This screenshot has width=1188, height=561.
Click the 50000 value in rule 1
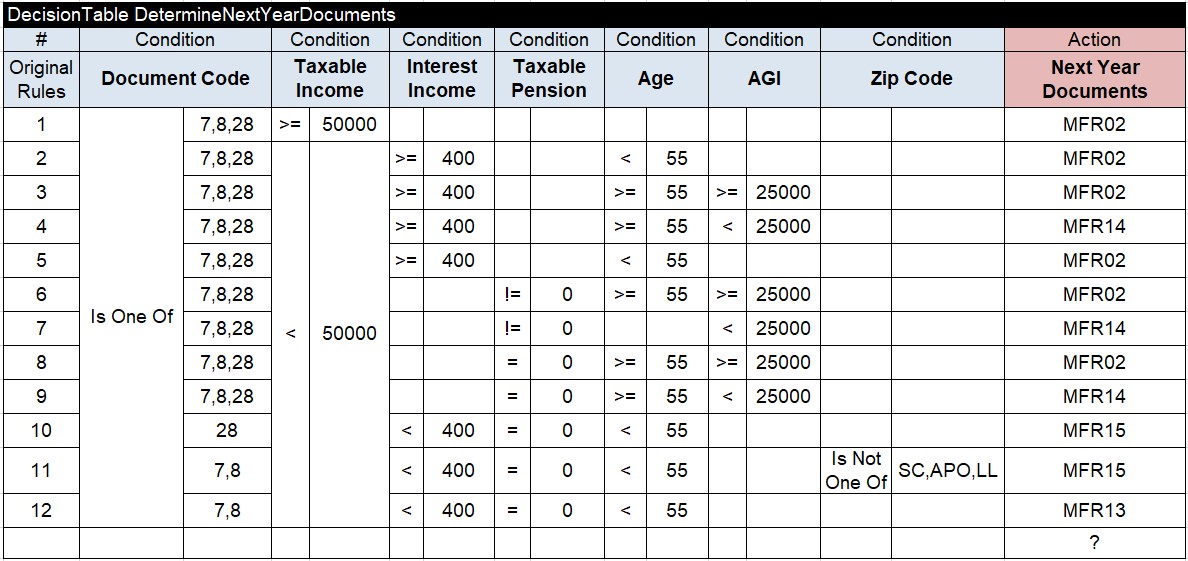click(x=349, y=125)
